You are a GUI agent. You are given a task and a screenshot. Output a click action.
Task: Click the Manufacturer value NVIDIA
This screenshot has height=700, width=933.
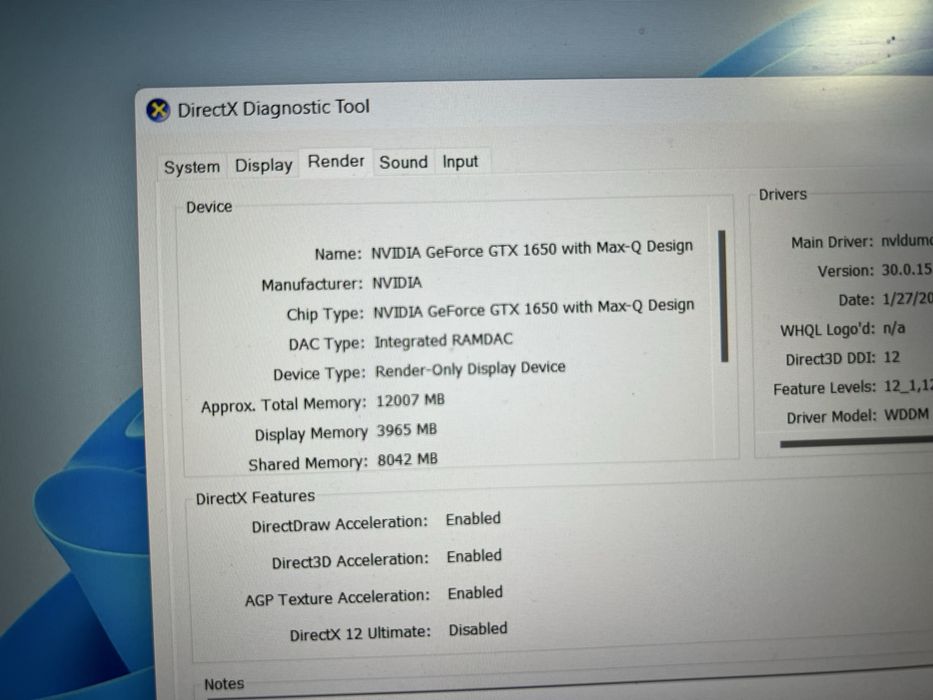[x=397, y=282]
